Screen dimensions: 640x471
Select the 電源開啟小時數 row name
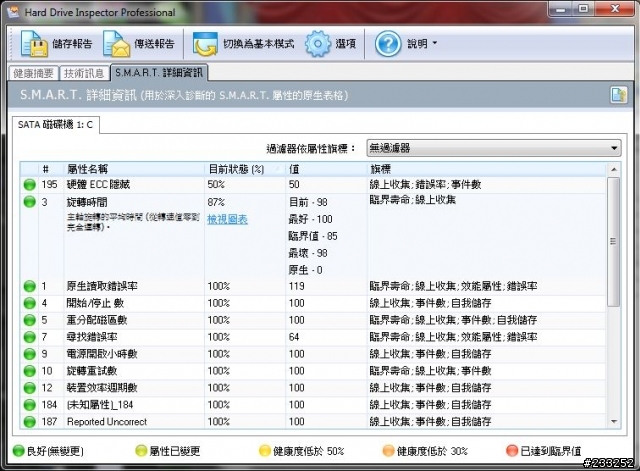point(102,354)
